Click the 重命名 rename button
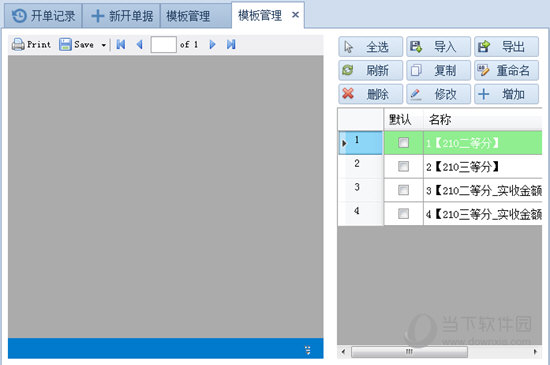Screen dimensions: 550x365 [507, 70]
